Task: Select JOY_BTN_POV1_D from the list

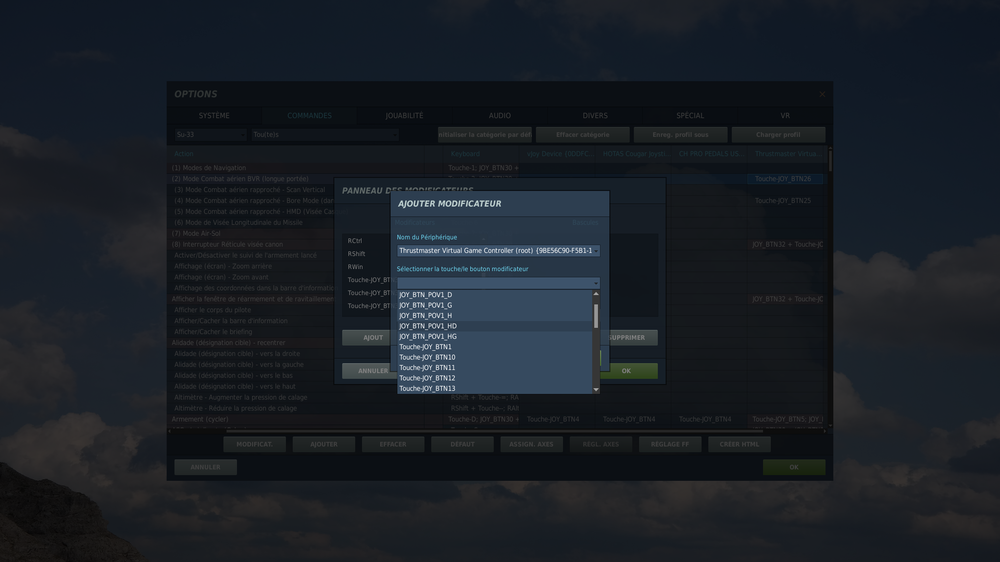Action: (x=494, y=295)
